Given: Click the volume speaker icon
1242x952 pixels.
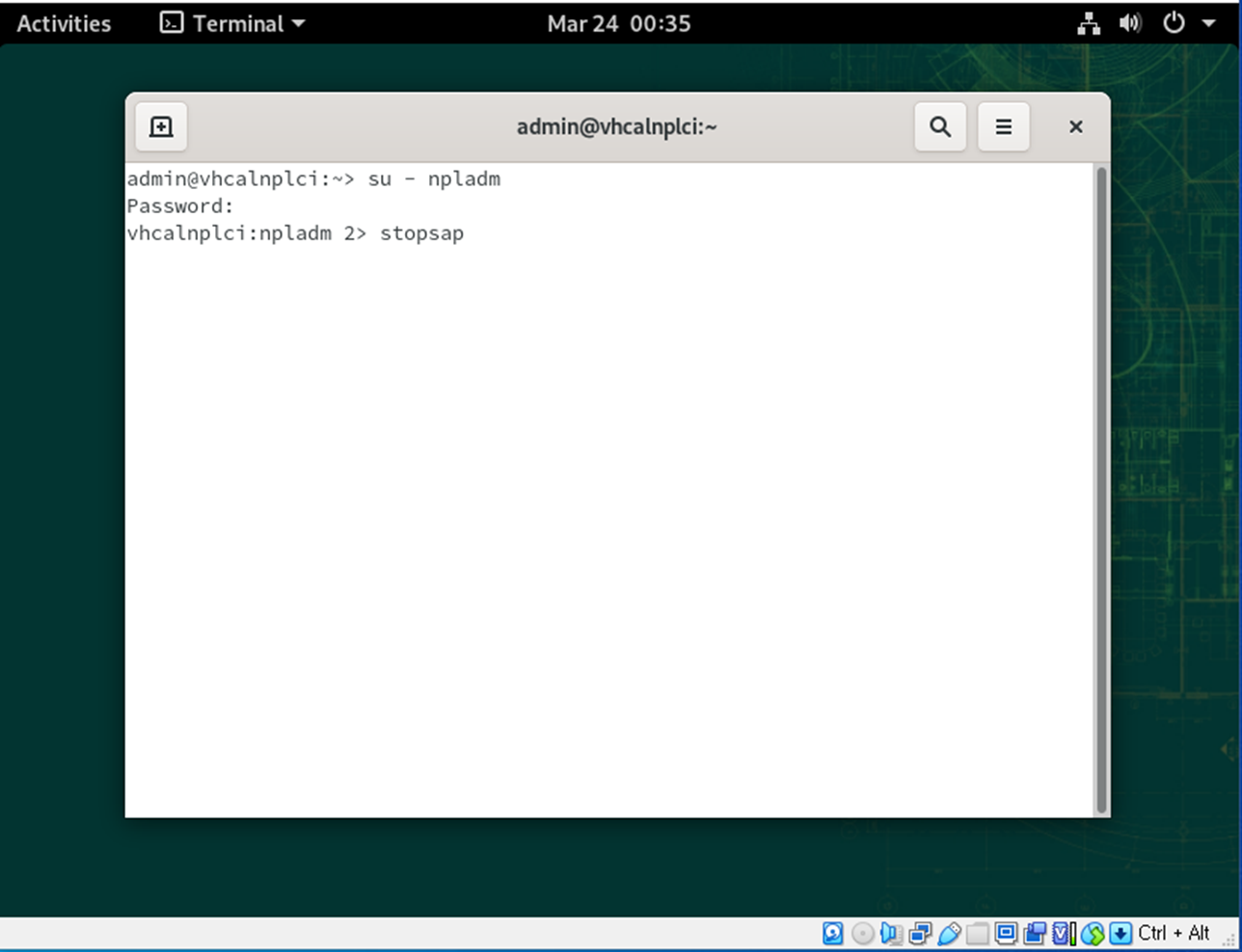Looking at the screenshot, I should [x=1130, y=23].
